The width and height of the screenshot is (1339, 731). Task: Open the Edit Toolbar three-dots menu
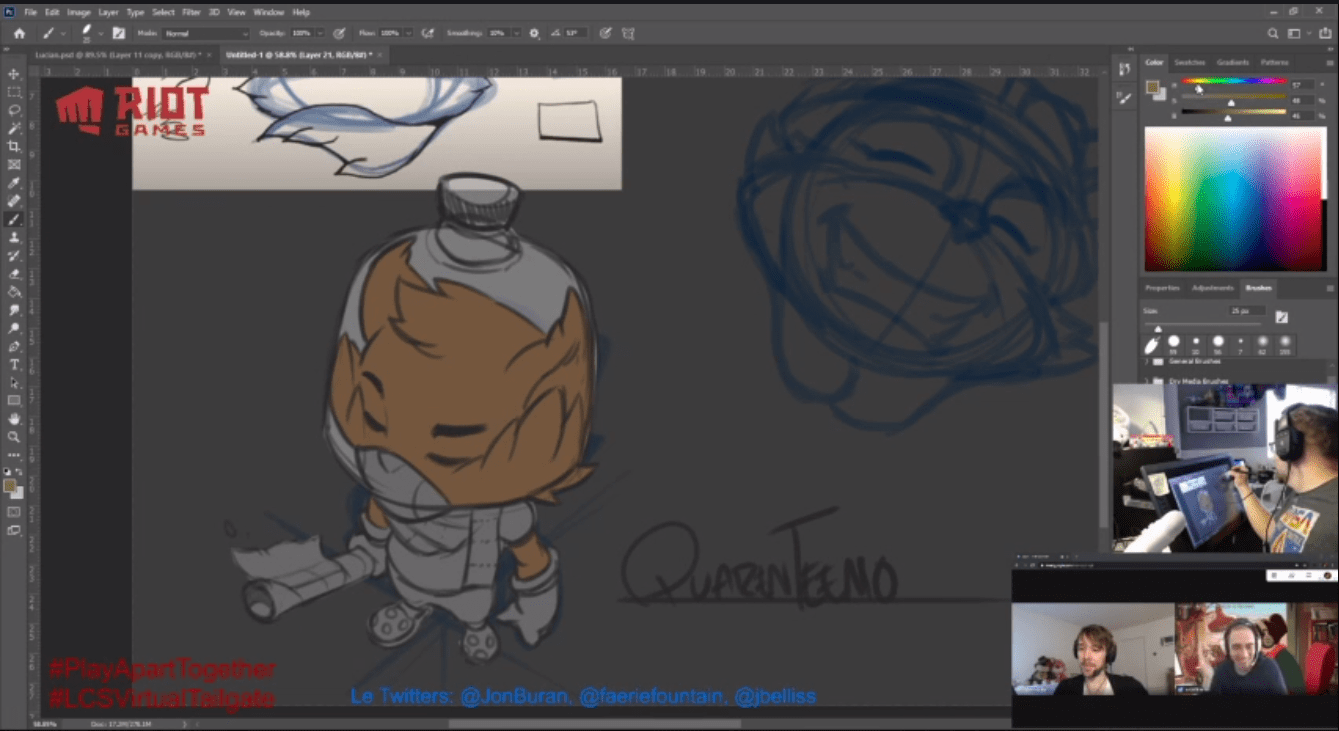tap(14, 455)
